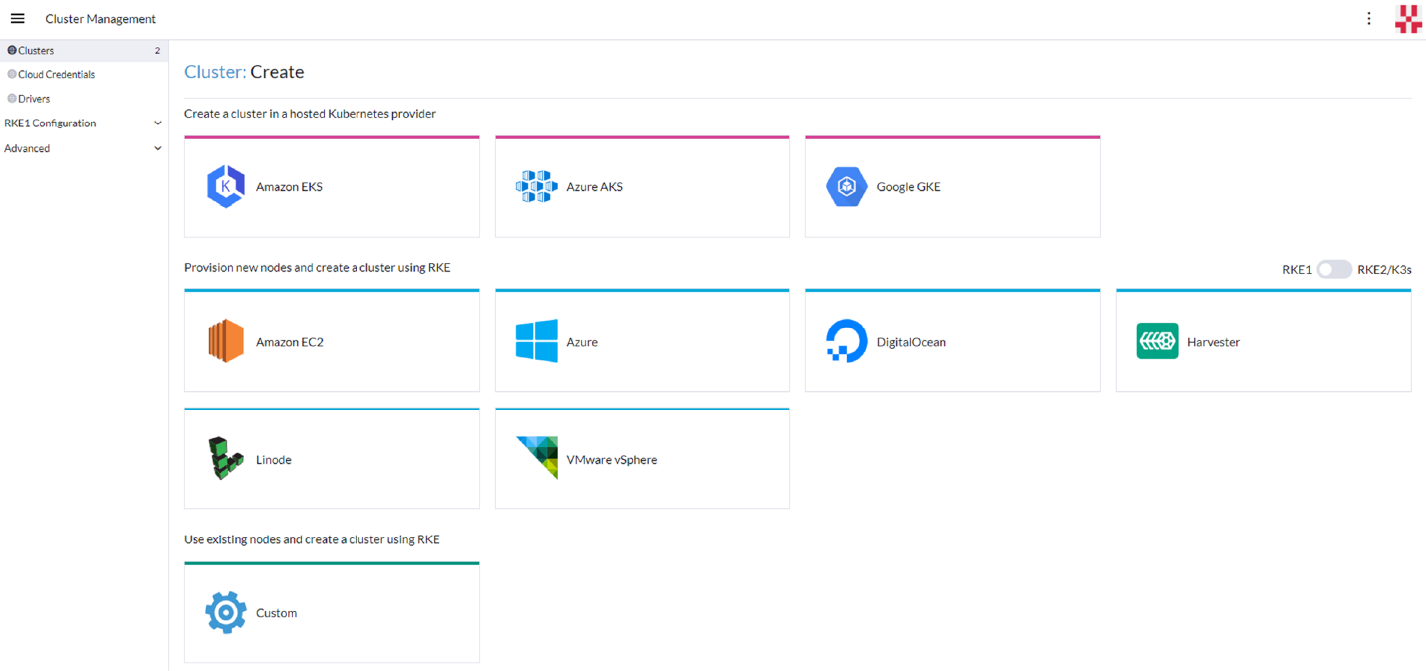Click the Google GKE hexagon logo

(846, 187)
